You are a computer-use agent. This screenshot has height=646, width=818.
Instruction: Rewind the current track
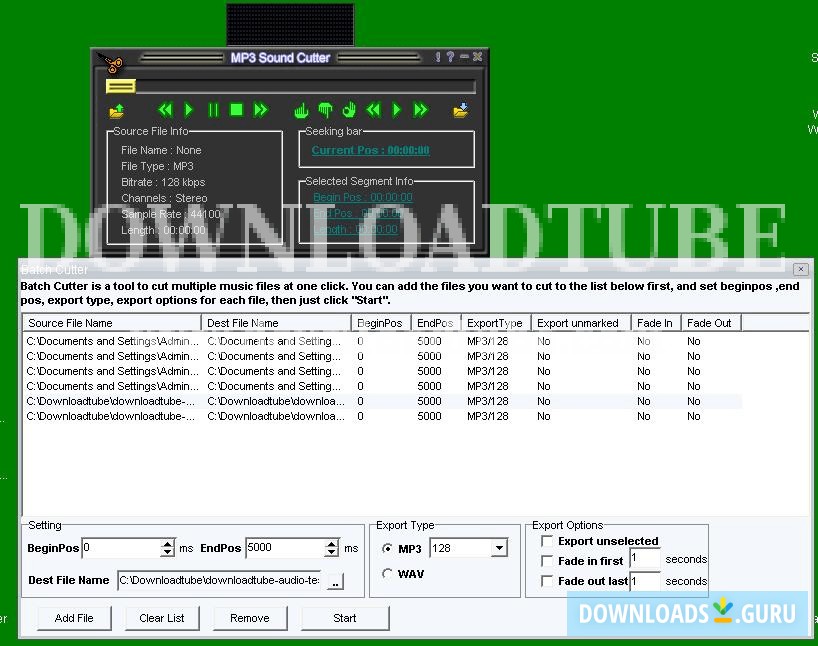pyautogui.click(x=166, y=110)
